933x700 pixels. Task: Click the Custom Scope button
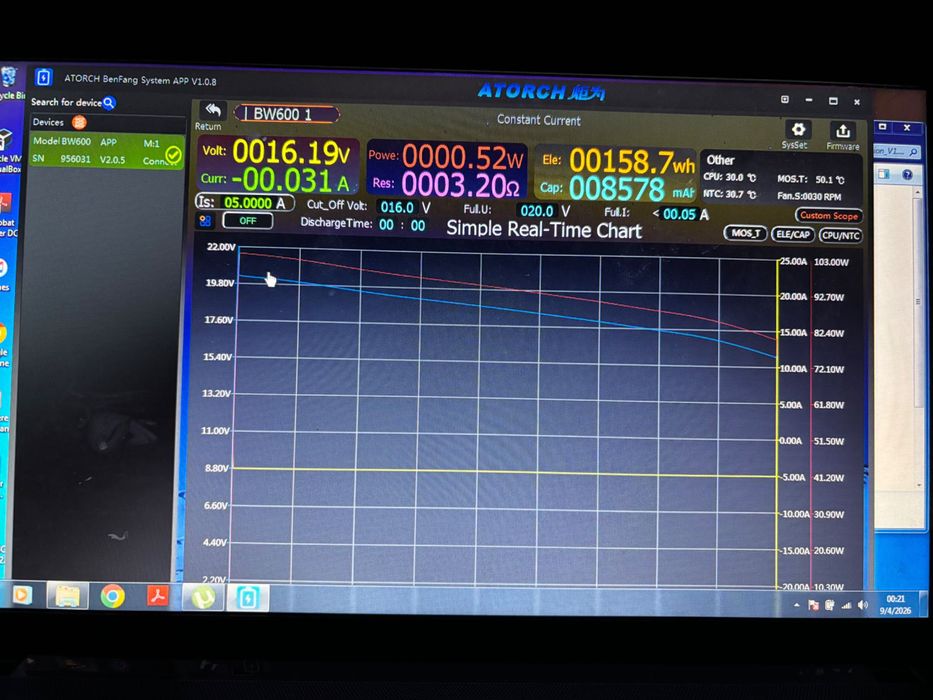[828, 215]
